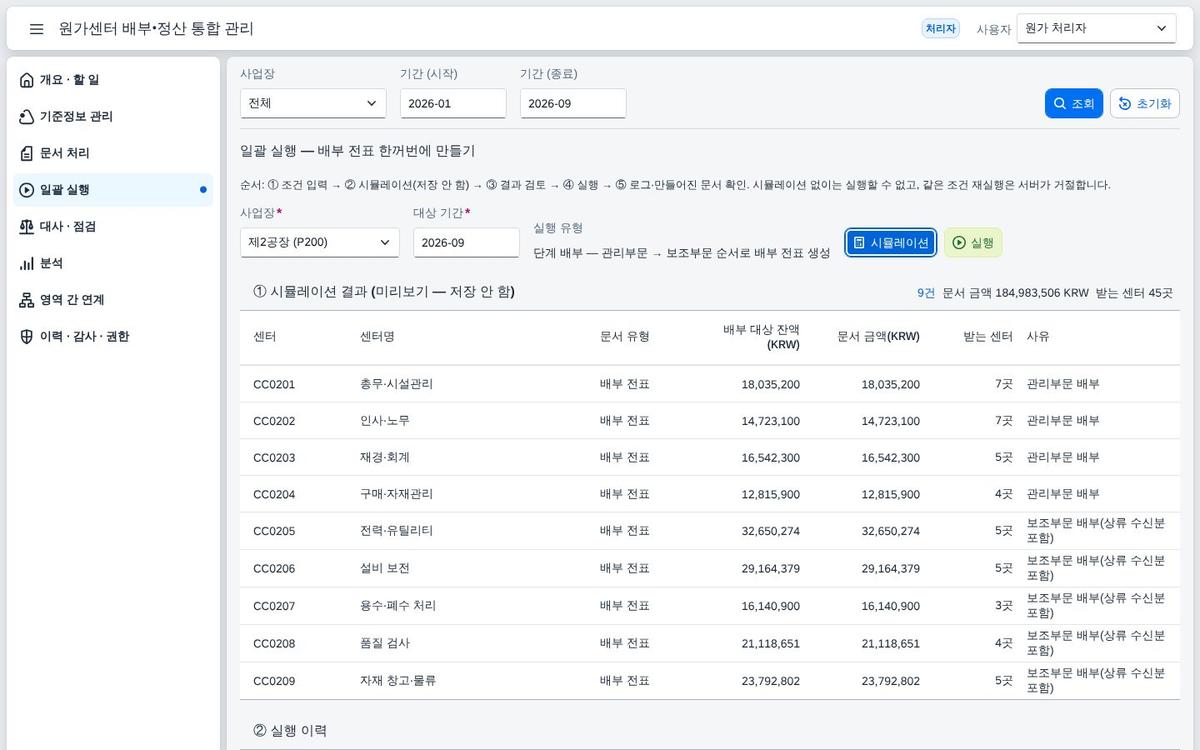Screen dimensions: 1200x750
Task: Click the ② 실행 이력 section heading
Action: click(x=290, y=731)
